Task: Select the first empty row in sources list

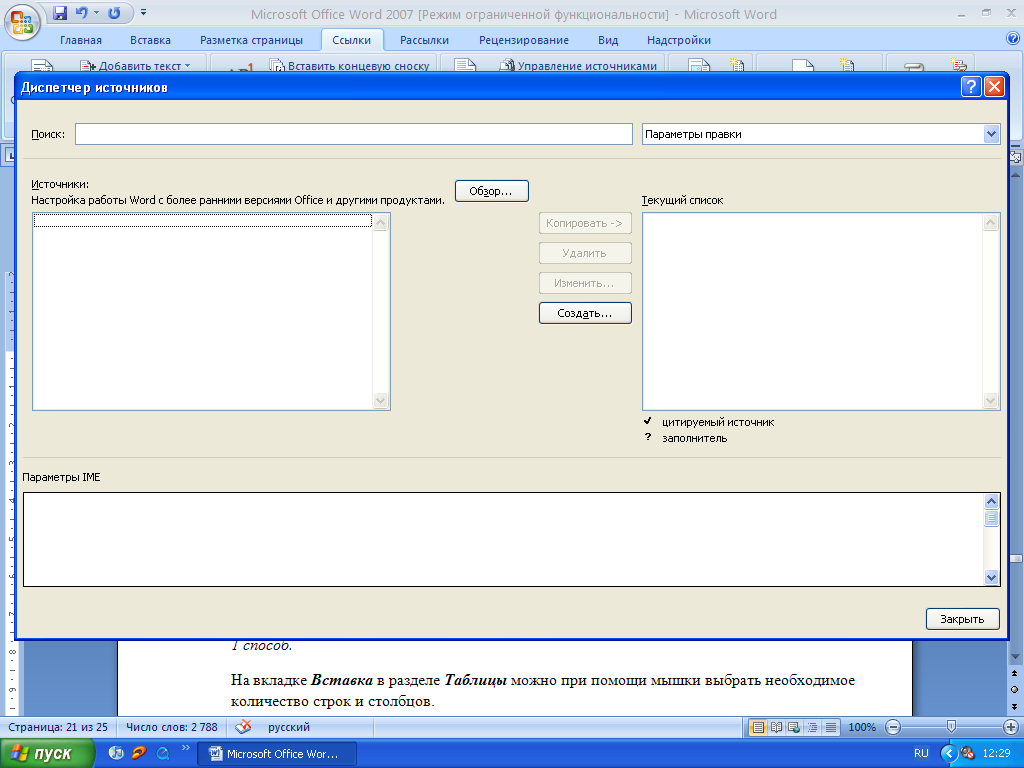Action: [x=202, y=221]
